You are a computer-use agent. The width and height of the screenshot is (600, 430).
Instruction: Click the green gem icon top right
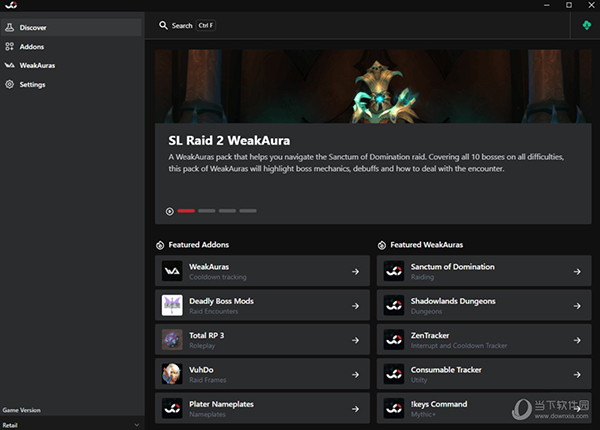(586, 26)
